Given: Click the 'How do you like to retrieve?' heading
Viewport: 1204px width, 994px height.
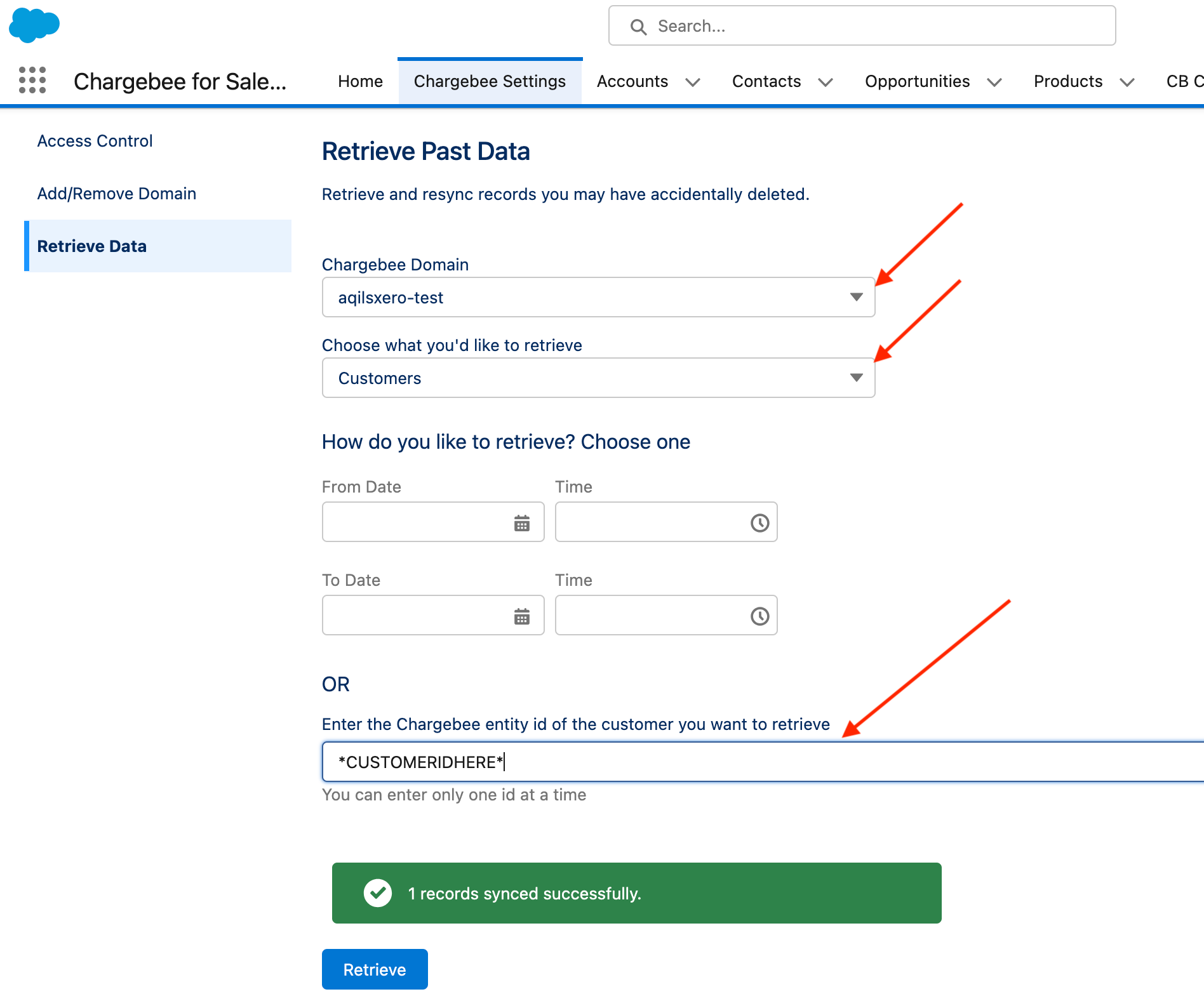Looking at the screenshot, I should pos(506,442).
